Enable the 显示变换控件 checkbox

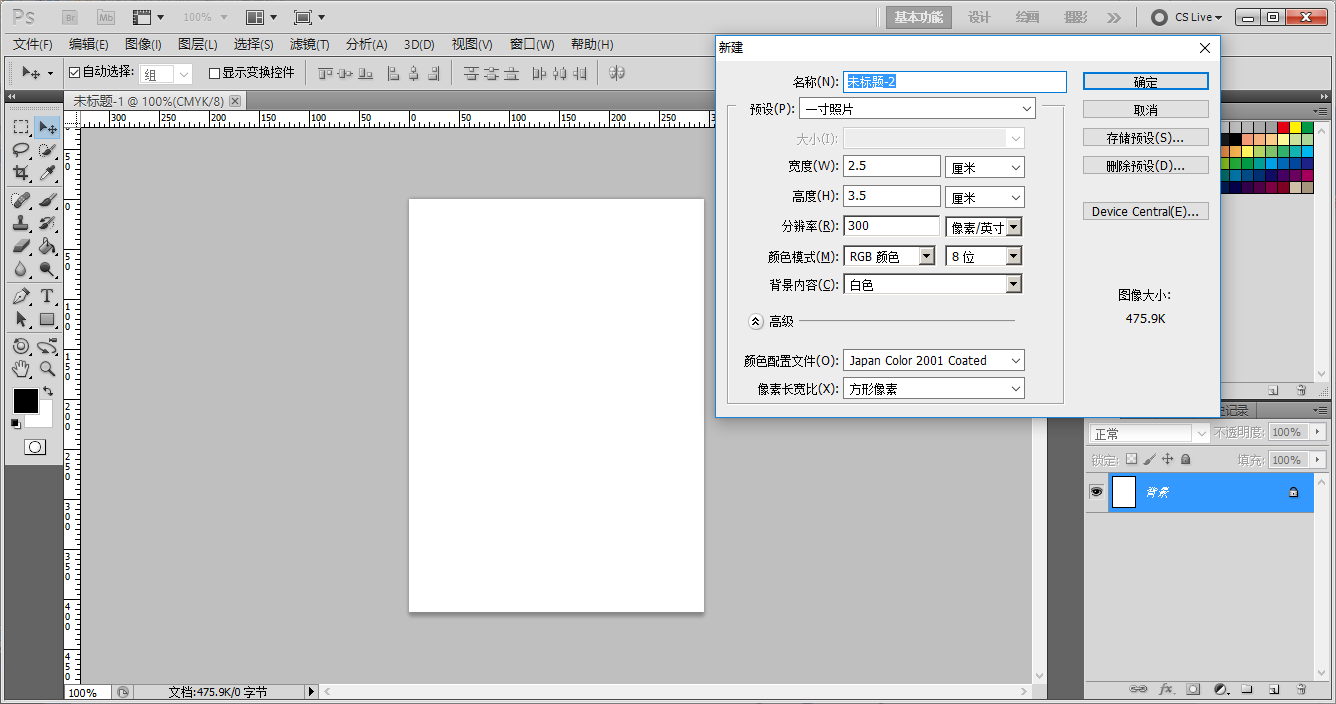(214, 73)
